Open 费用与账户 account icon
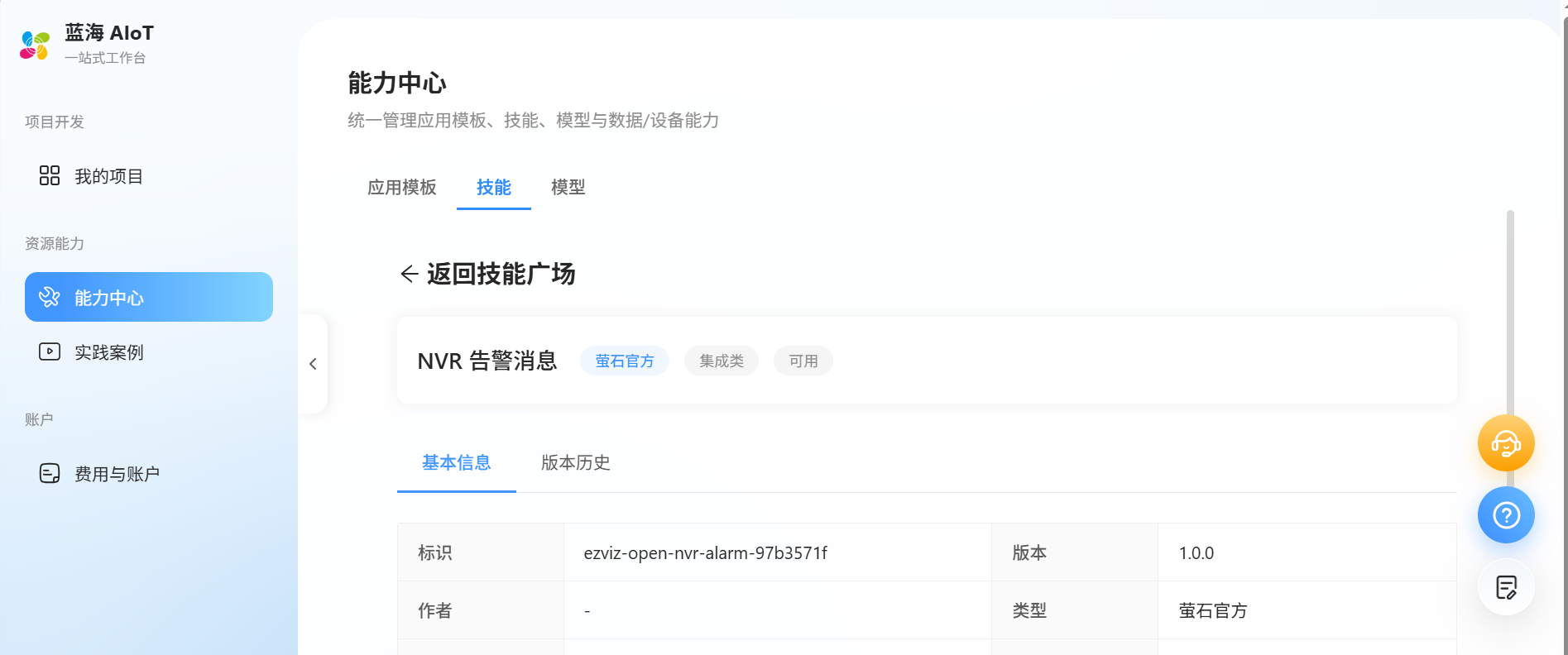1568x655 pixels. coord(50,473)
